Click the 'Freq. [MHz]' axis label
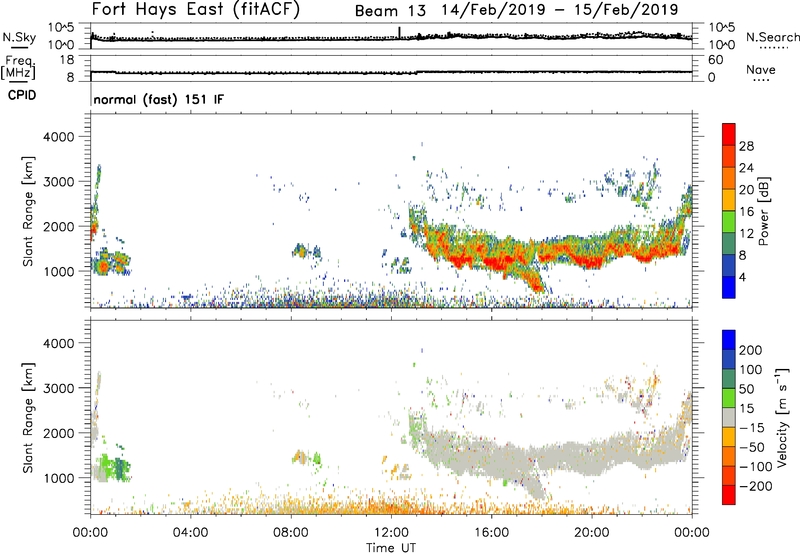800x554 pixels. click(x=18, y=67)
